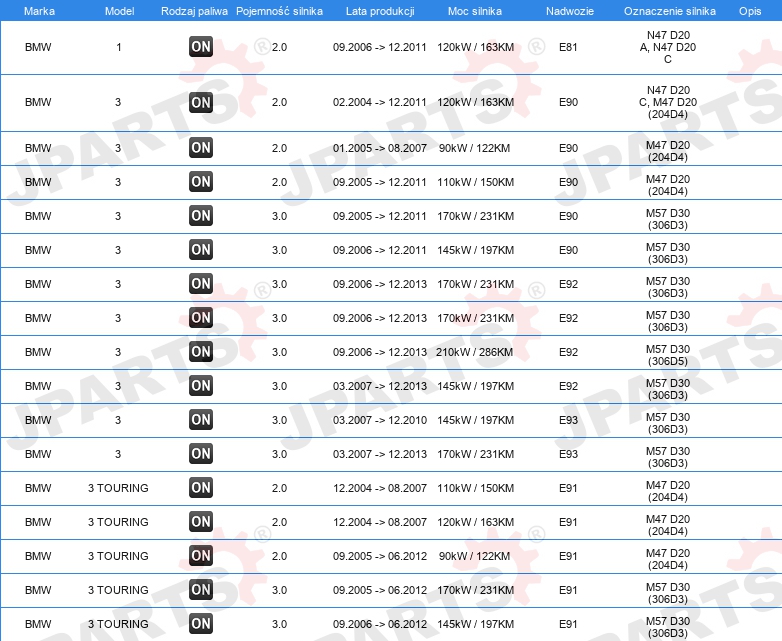This screenshot has width=782, height=641.
Task: Click the Marka column header
Action: point(39,11)
